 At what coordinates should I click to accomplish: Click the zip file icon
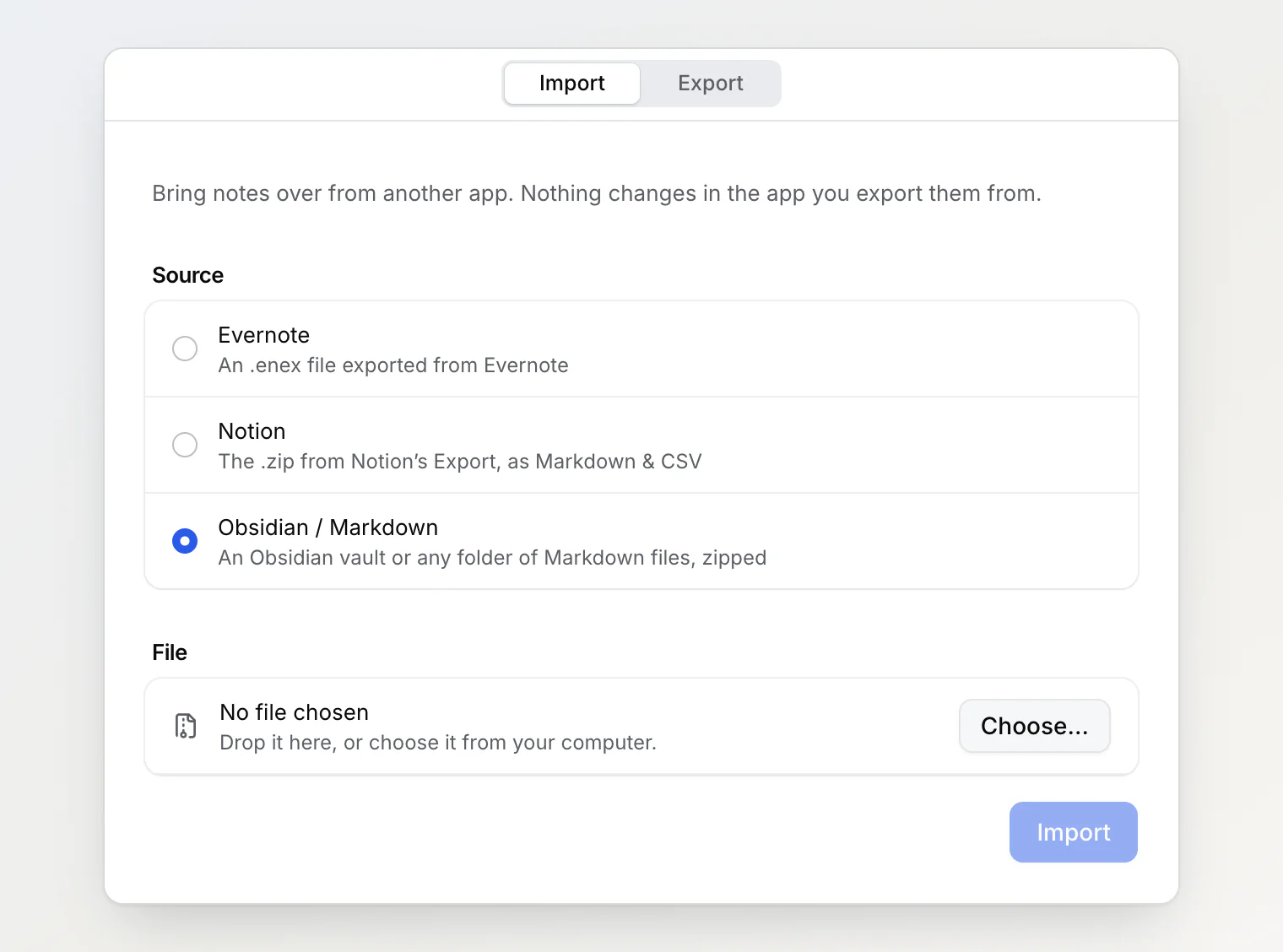click(x=186, y=726)
